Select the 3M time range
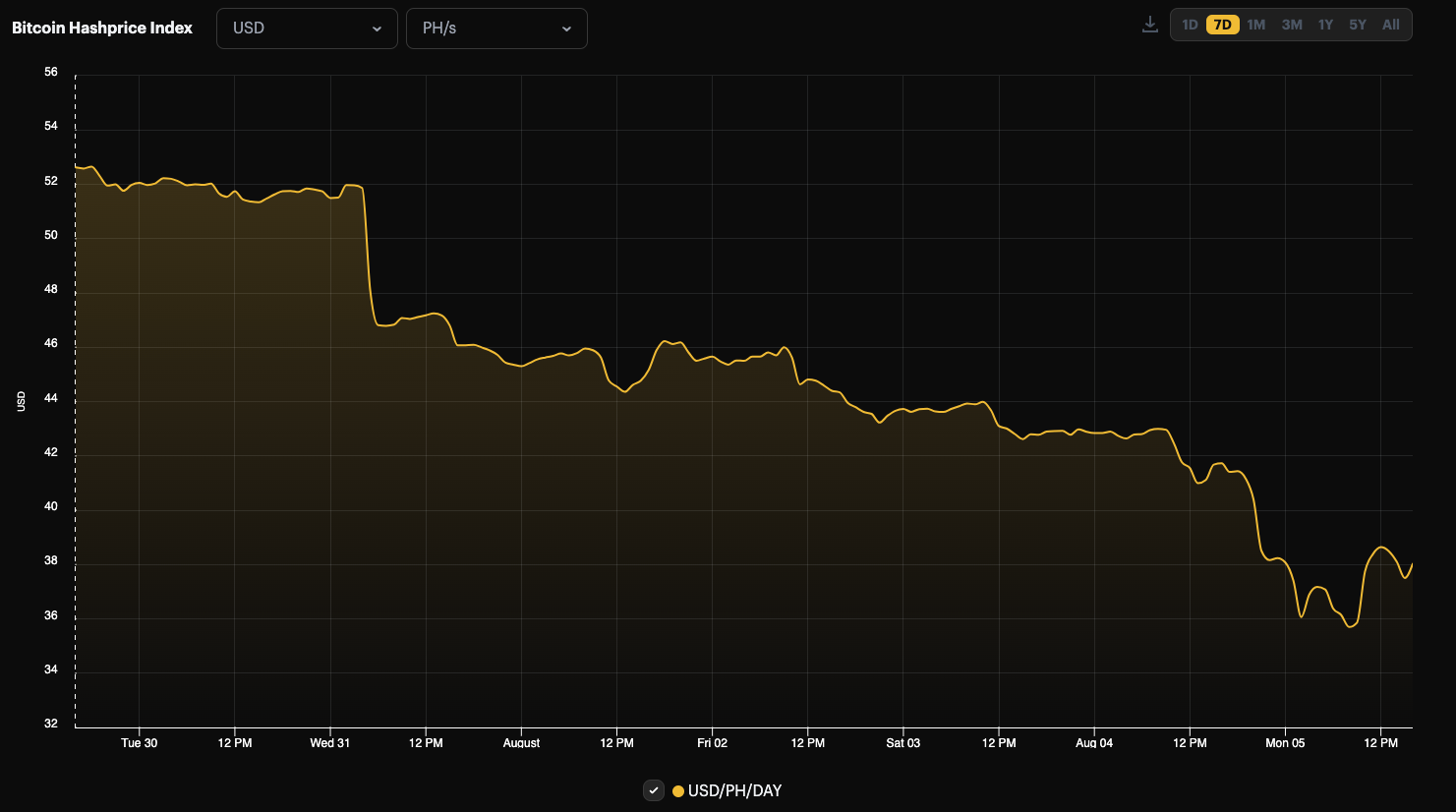This screenshot has width=1456, height=812. 1290,25
